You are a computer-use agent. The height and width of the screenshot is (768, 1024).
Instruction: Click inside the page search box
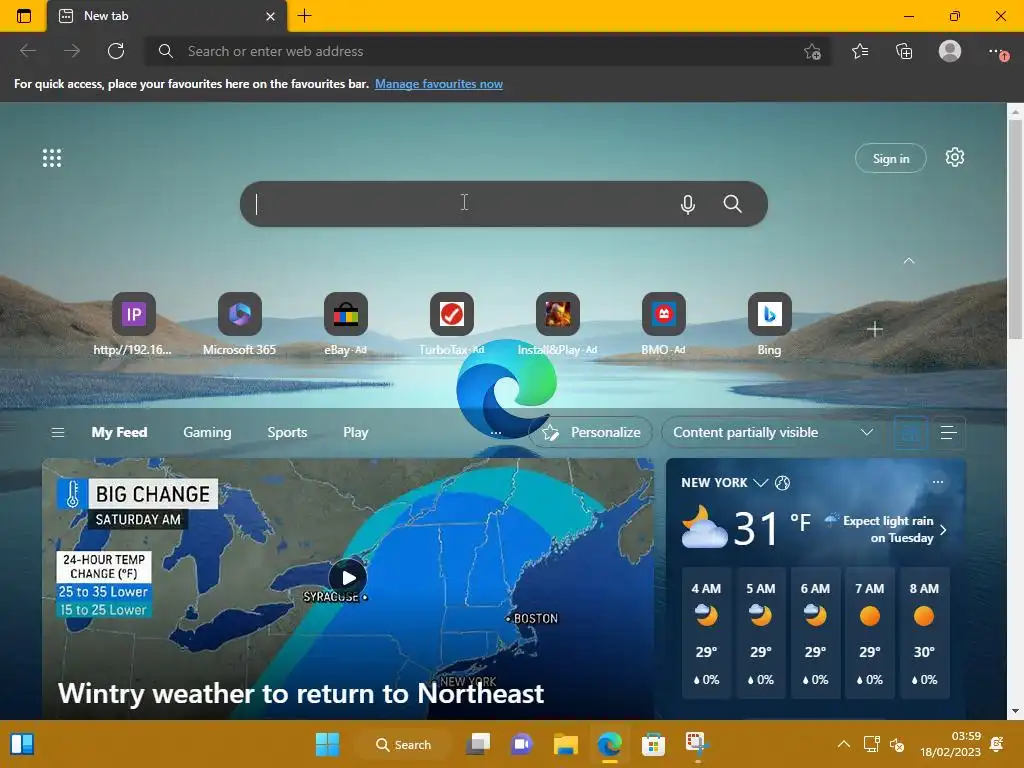point(504,204)
